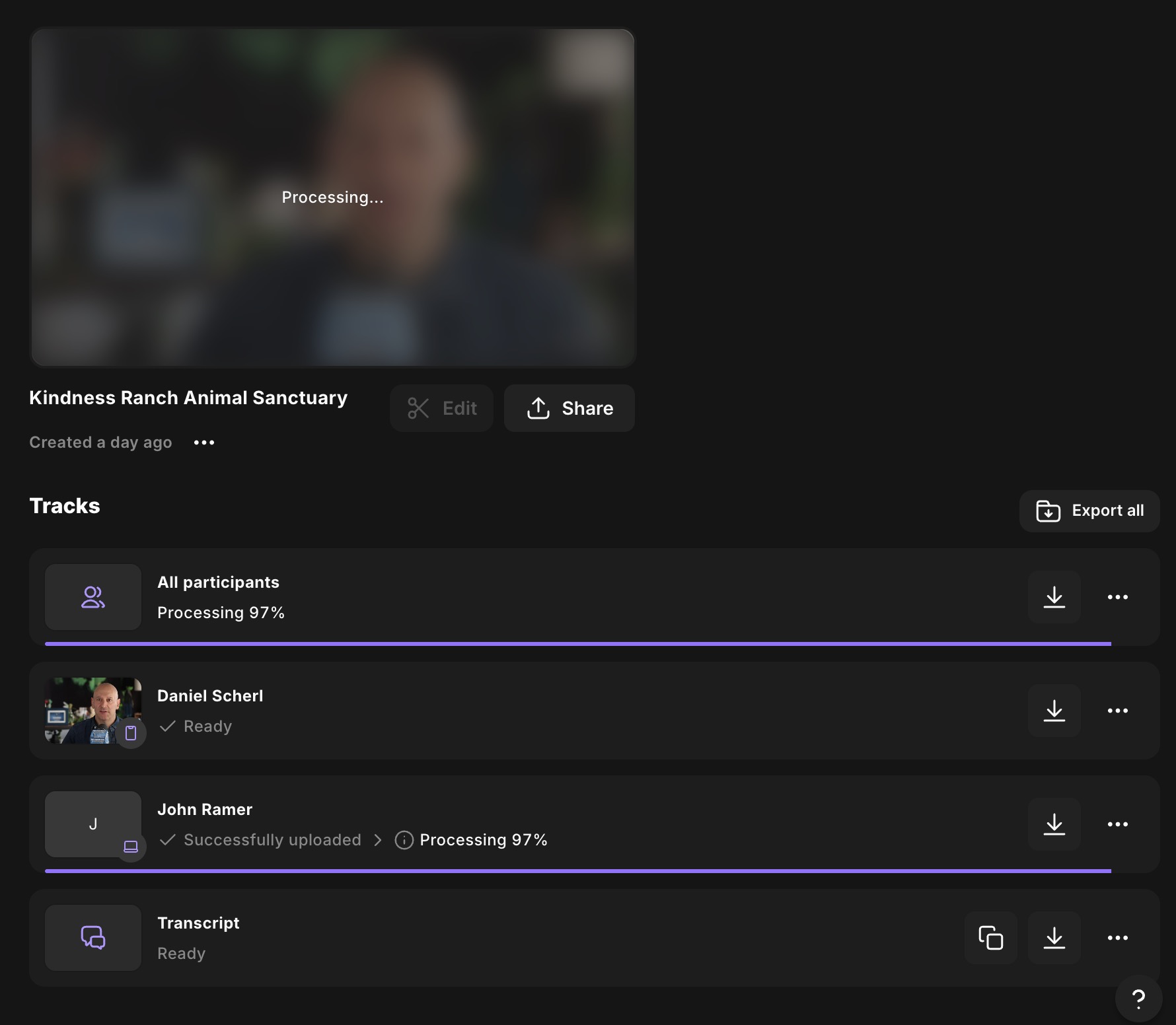The width and height of the screenshot is (1176, 1025).
Task: Open more options for Daniel Scherl track
Action: [x=1117, y=711]
